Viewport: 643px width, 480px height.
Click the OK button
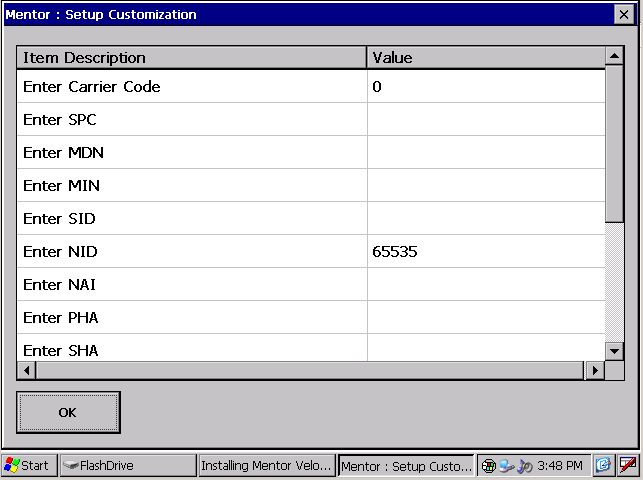pyautogui.click(x=68, y=412)
